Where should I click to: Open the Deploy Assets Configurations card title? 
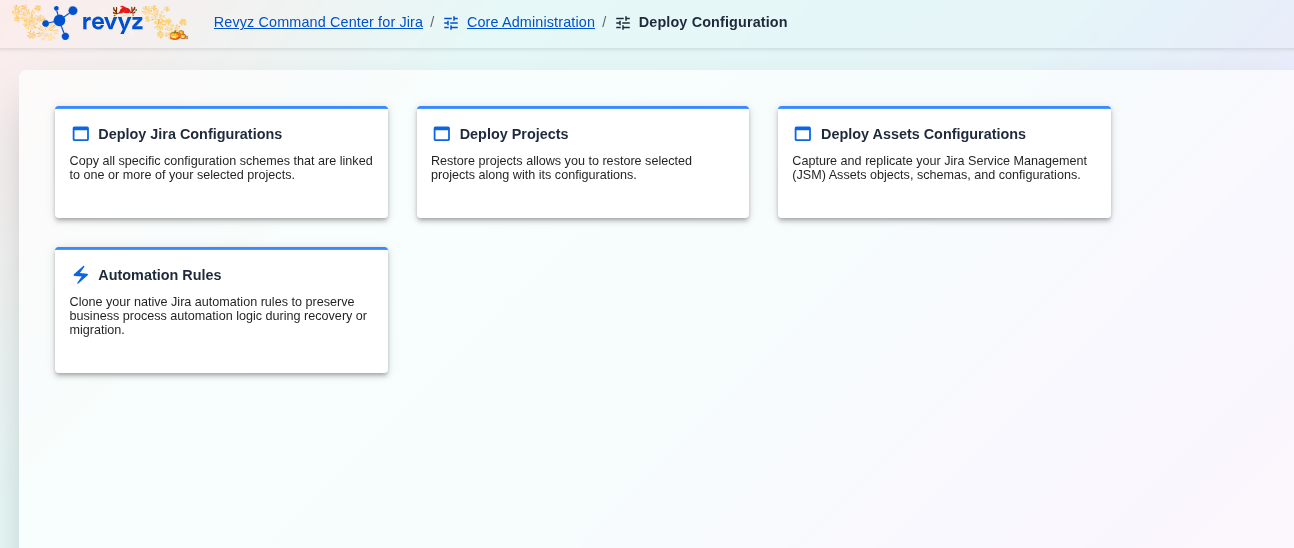click(923, 134)
